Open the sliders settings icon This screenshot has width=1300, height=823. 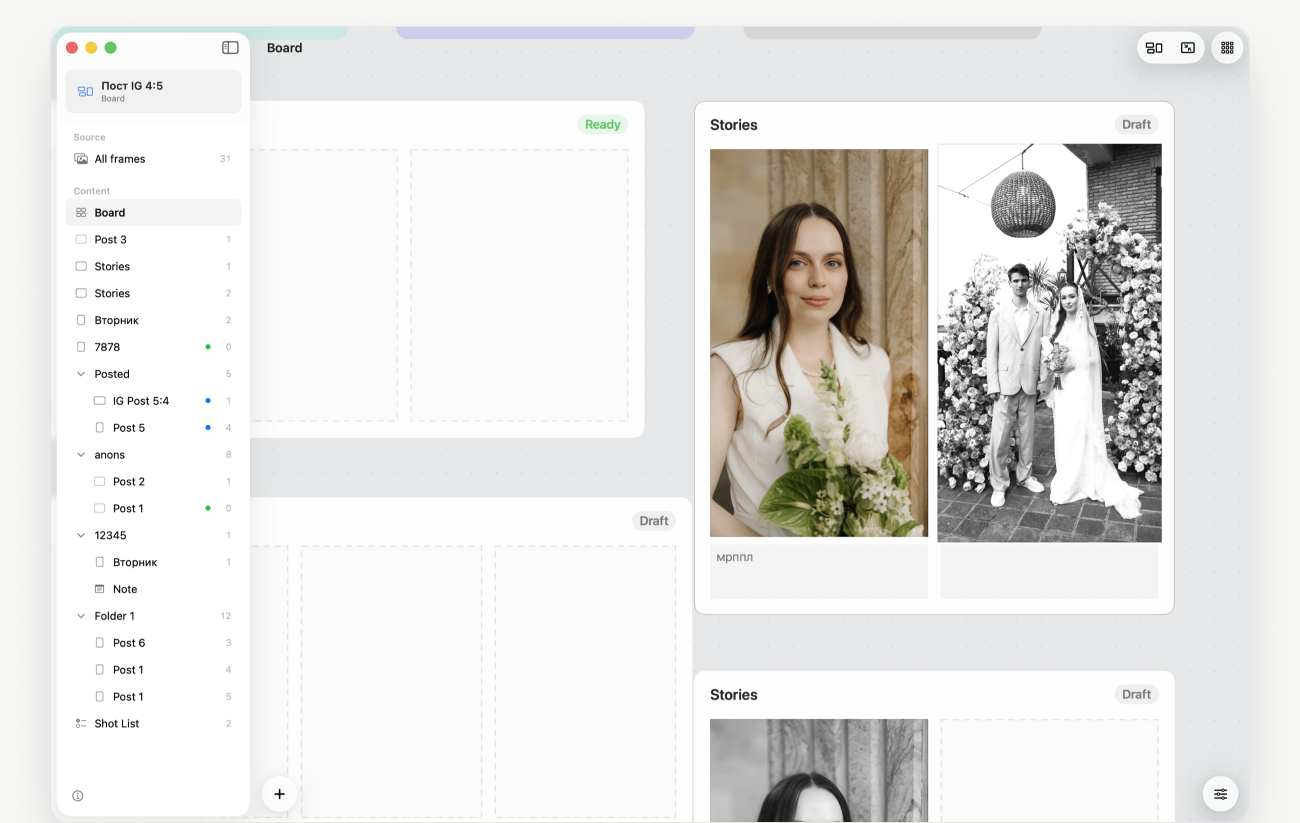(x=1220, y=794)
